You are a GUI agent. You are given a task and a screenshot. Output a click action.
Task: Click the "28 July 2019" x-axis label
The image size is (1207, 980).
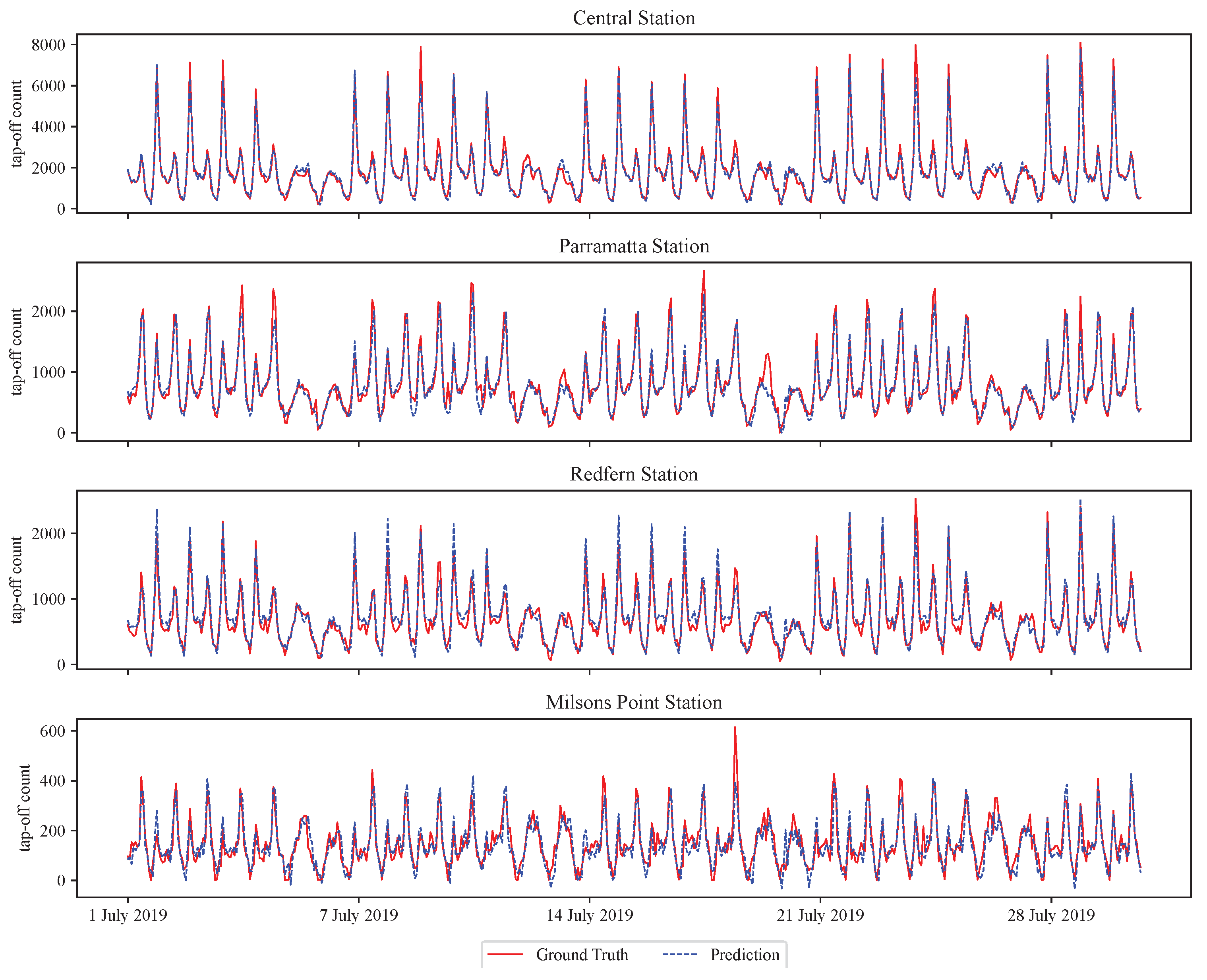click(x=1051, y=915)
